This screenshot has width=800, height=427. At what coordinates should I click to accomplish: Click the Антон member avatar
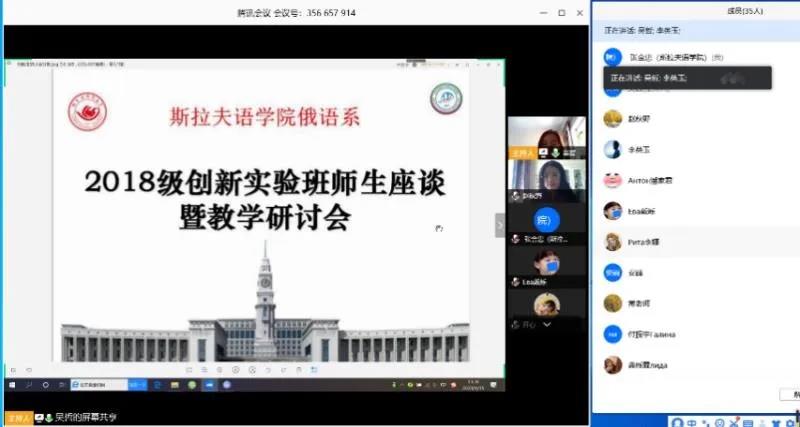tap(612, 181)
